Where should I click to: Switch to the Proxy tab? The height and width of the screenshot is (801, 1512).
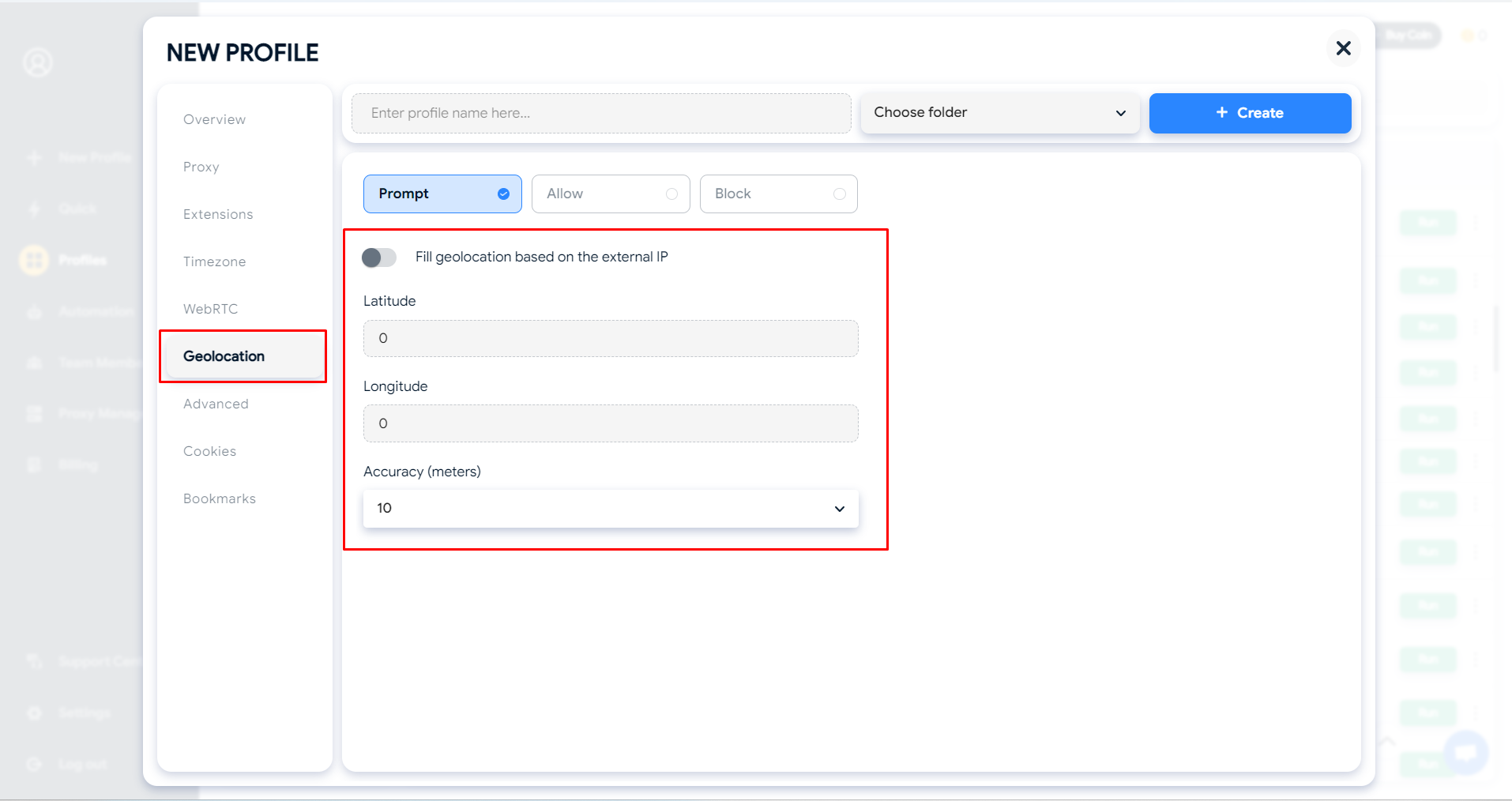click(x=201, y=167)
